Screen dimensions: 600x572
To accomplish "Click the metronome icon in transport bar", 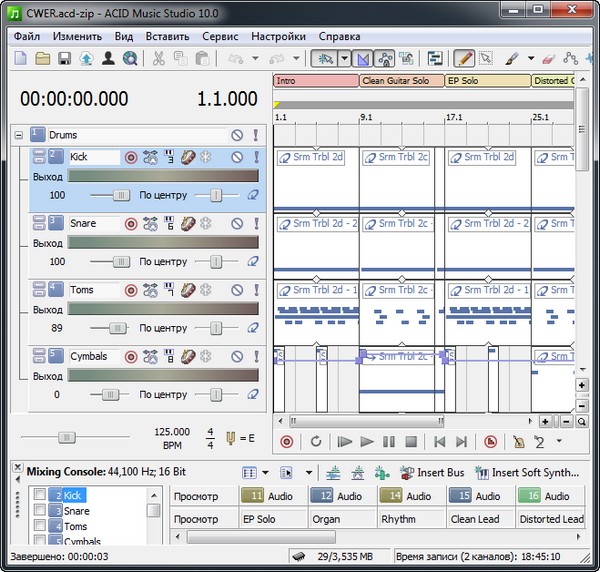I will click(518, 442).
